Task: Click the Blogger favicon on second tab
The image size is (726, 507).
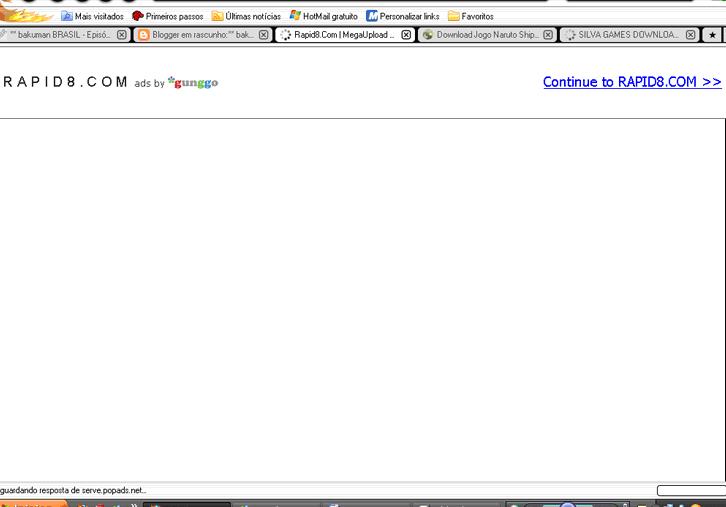Action: coord(144,35)
